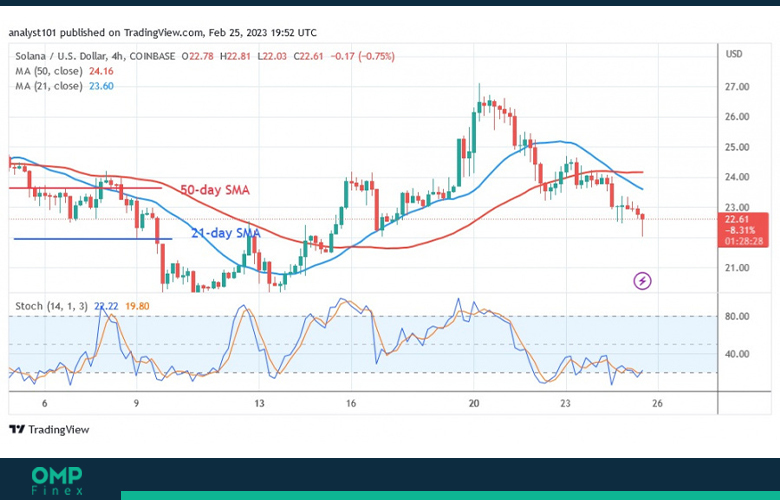780x500 pixels.
Task: Click the 25.00 price axis label
Action: click(737, 147)
